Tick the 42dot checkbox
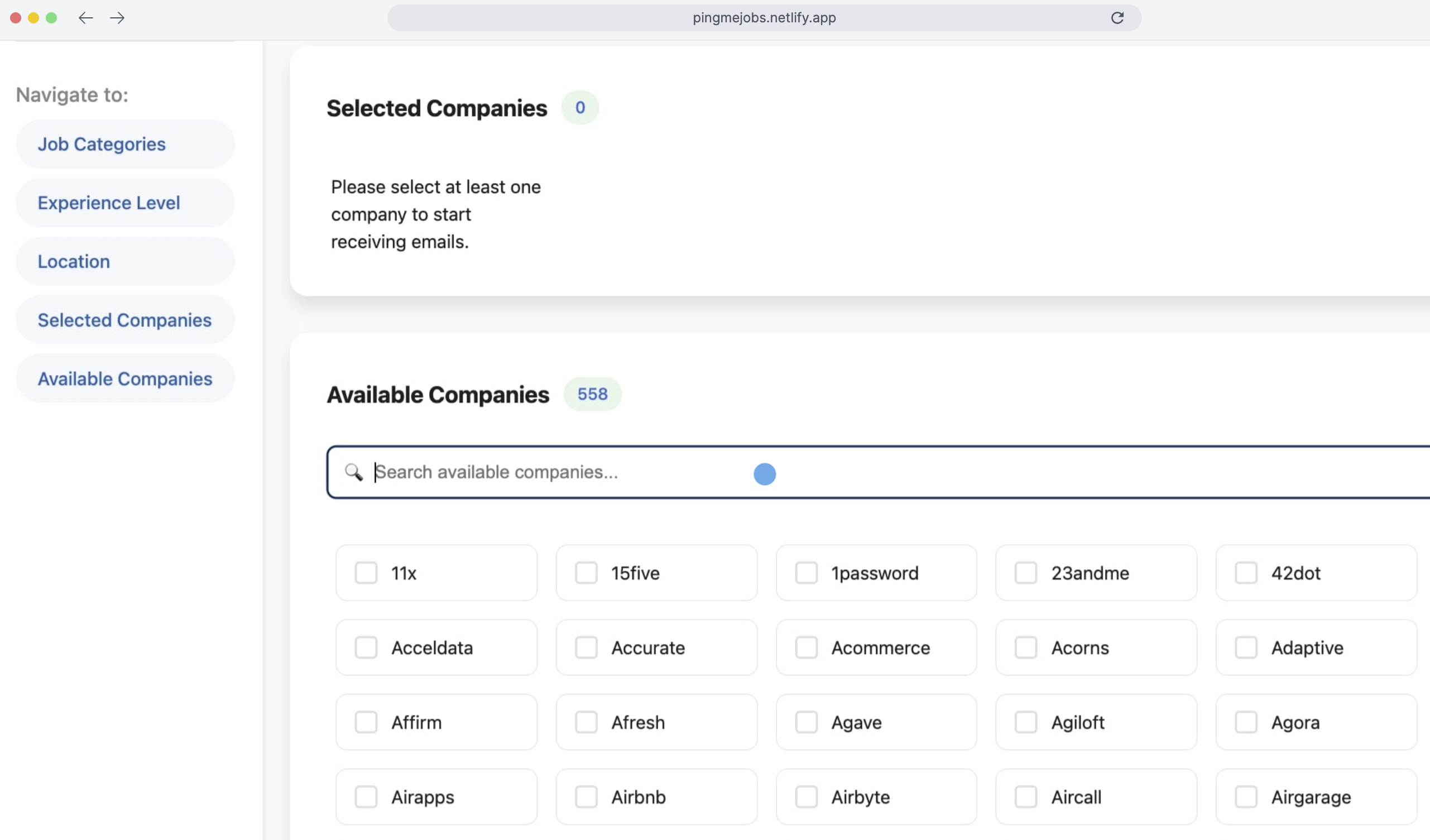This screenshot has height=840, width=1430. pos(1246,573)
